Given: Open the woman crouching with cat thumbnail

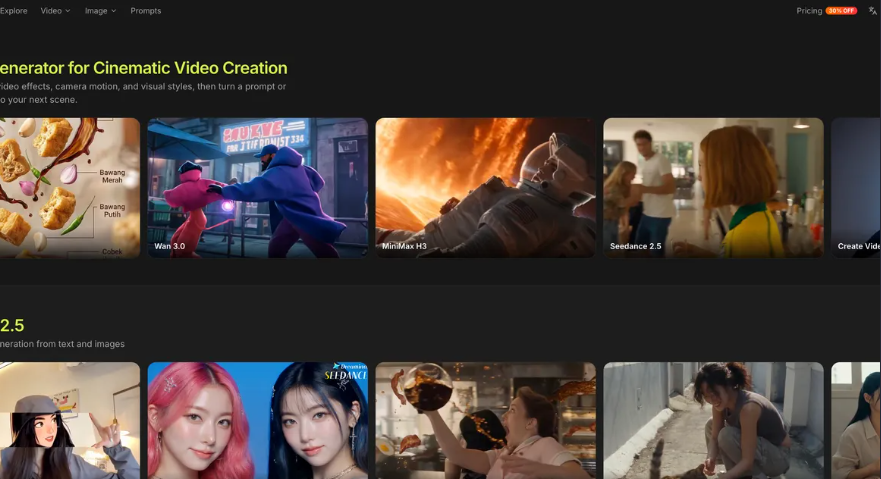Looking at the screenshot, I should click(713, 421).
